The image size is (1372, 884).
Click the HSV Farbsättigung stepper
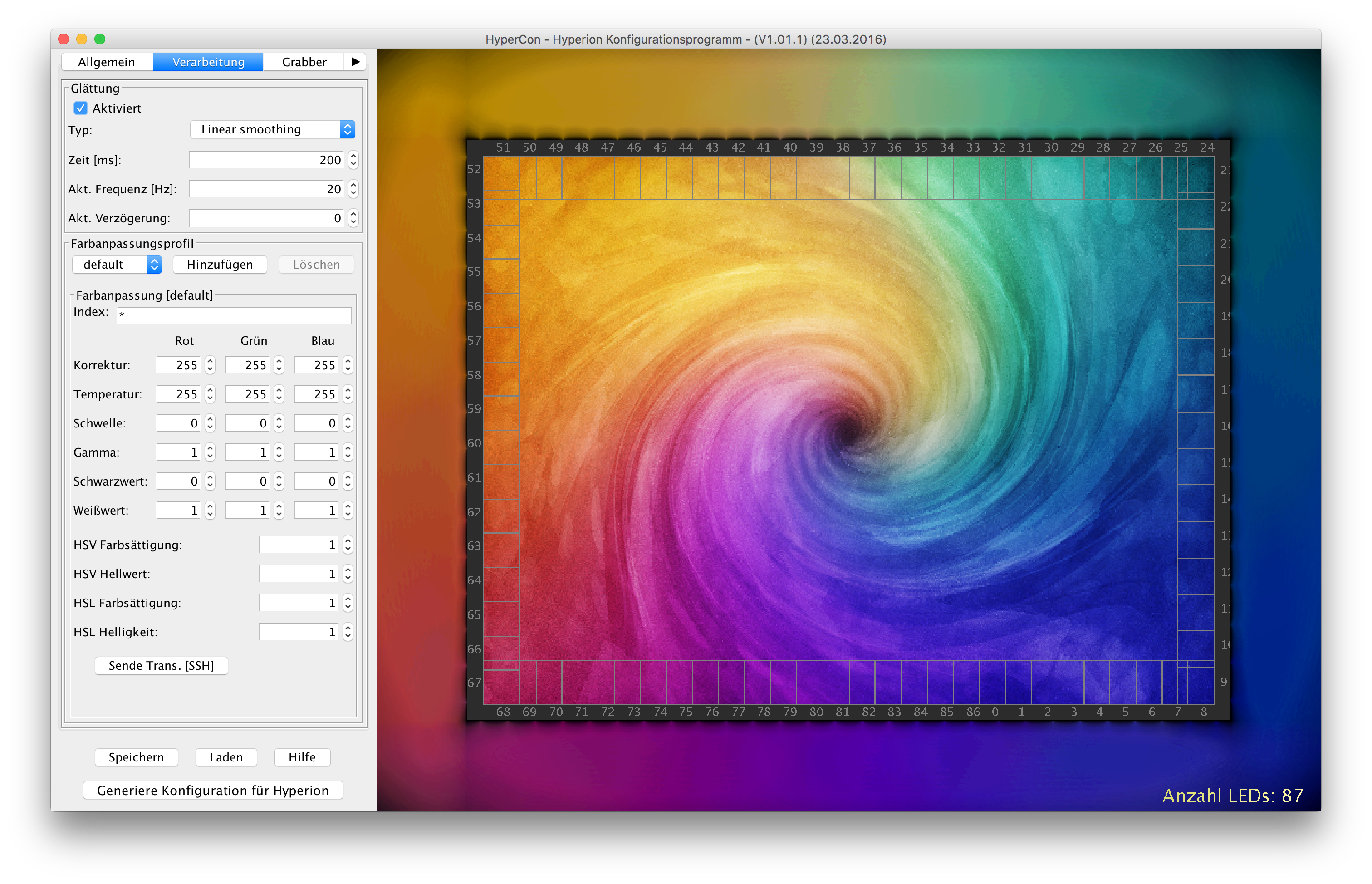[348, 545]
